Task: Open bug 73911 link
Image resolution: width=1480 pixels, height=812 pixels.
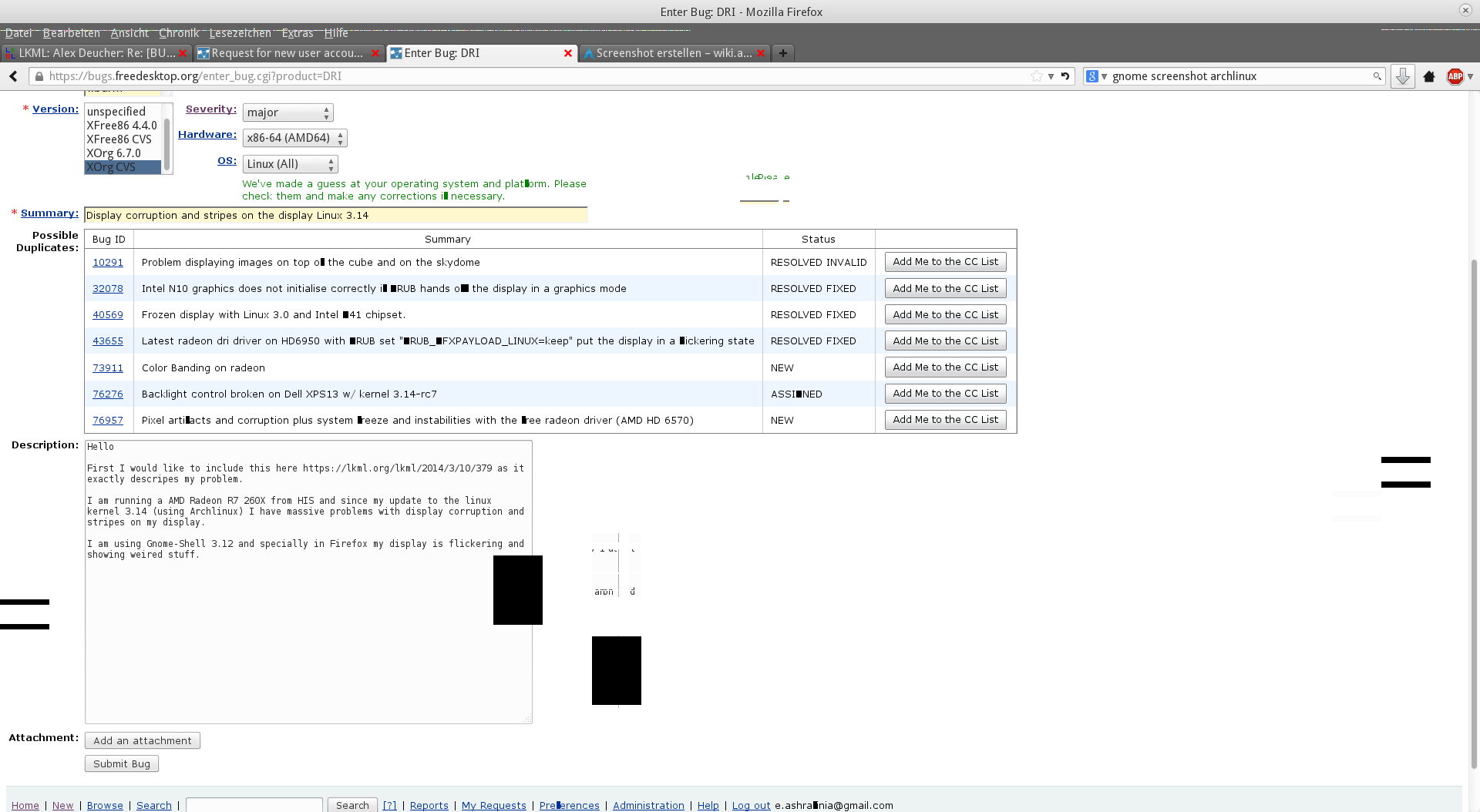Action: [108, 368]
